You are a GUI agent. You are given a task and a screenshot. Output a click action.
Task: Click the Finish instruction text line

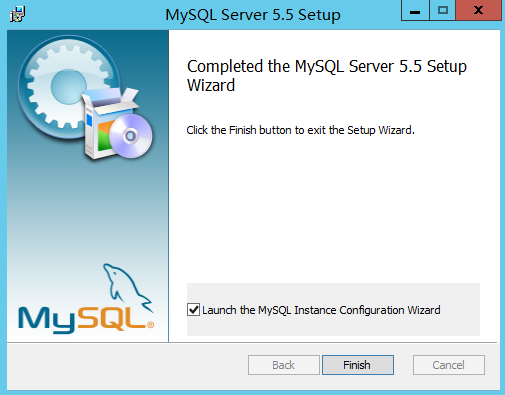300,130
